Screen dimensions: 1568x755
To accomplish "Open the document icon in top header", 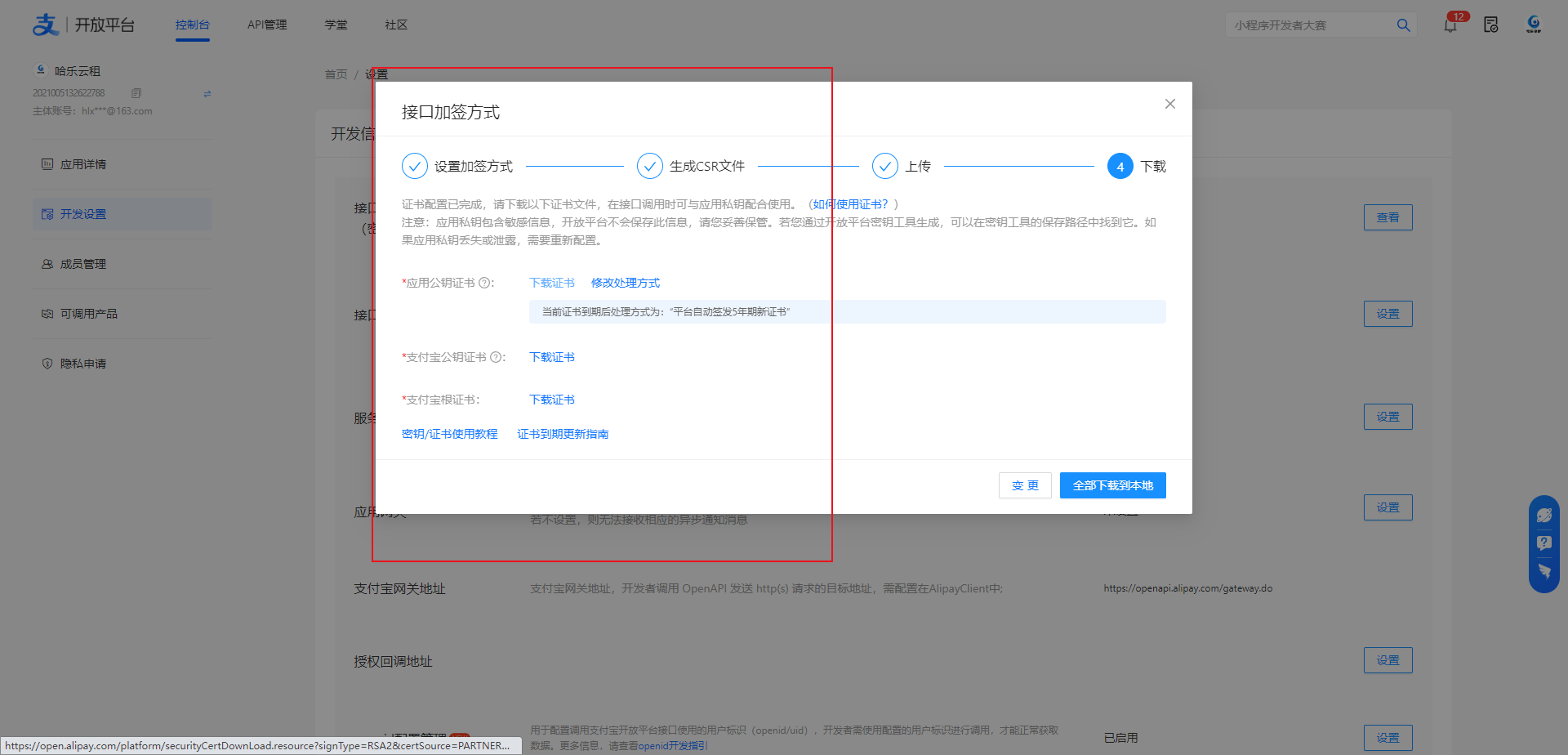I will coord(1491,25).
